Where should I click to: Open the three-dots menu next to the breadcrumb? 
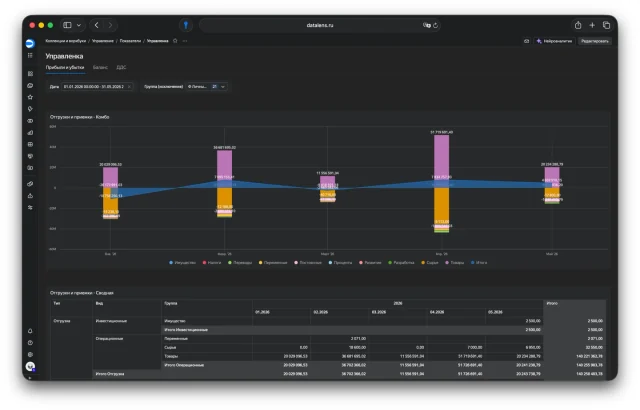coord(185,41)
